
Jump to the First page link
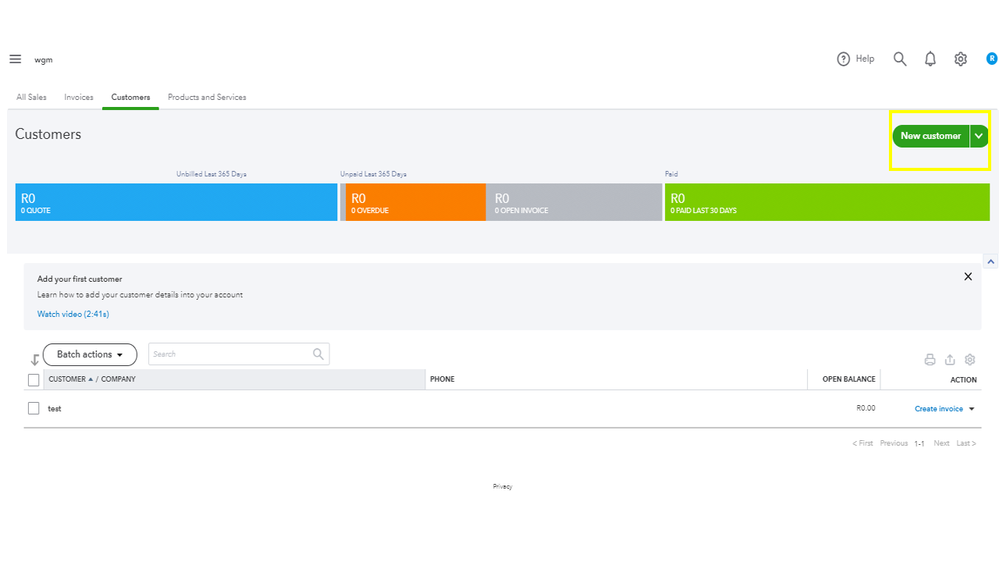[863, 443]
